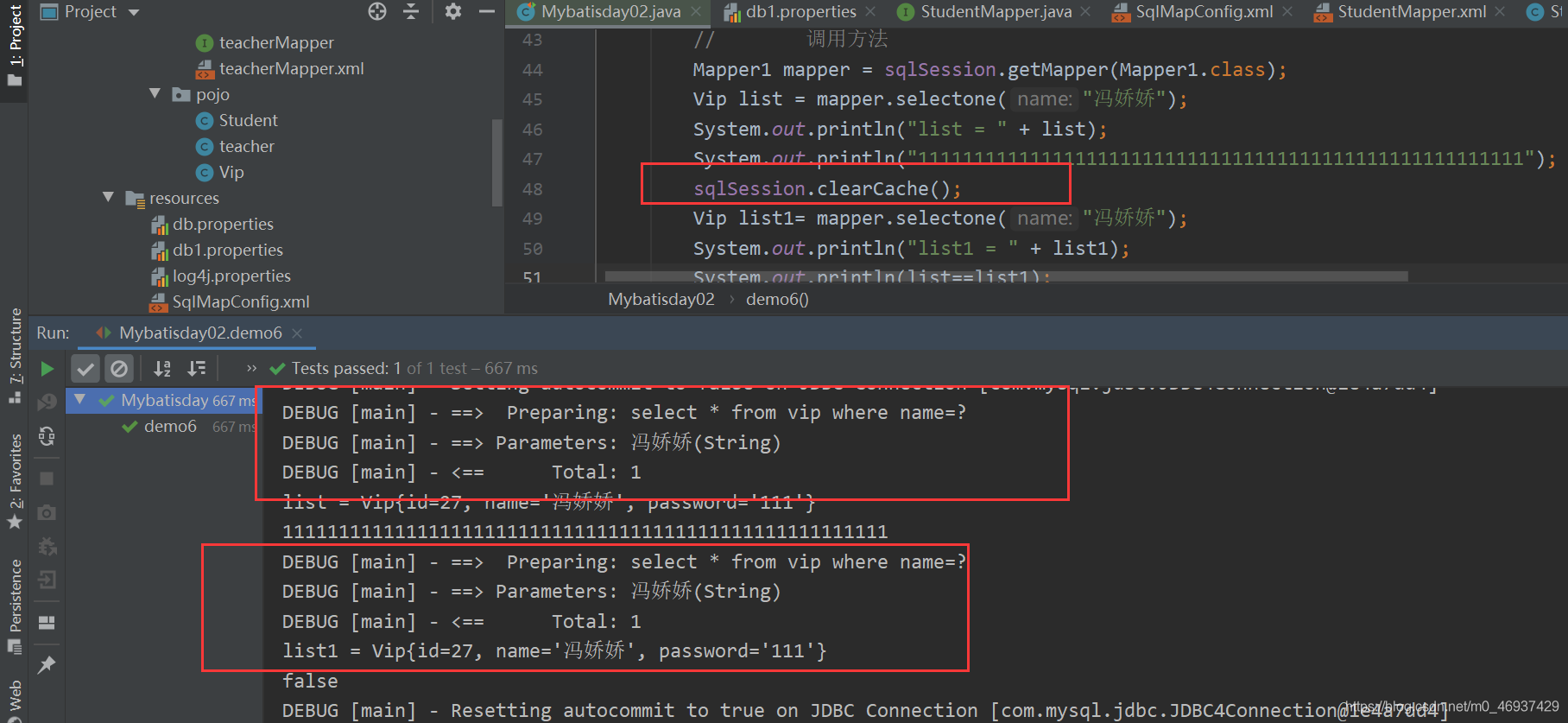The height and width of the screenshot is (723, 1568).
Task: Select the pojo folder icon
Action: coord(180,94)
